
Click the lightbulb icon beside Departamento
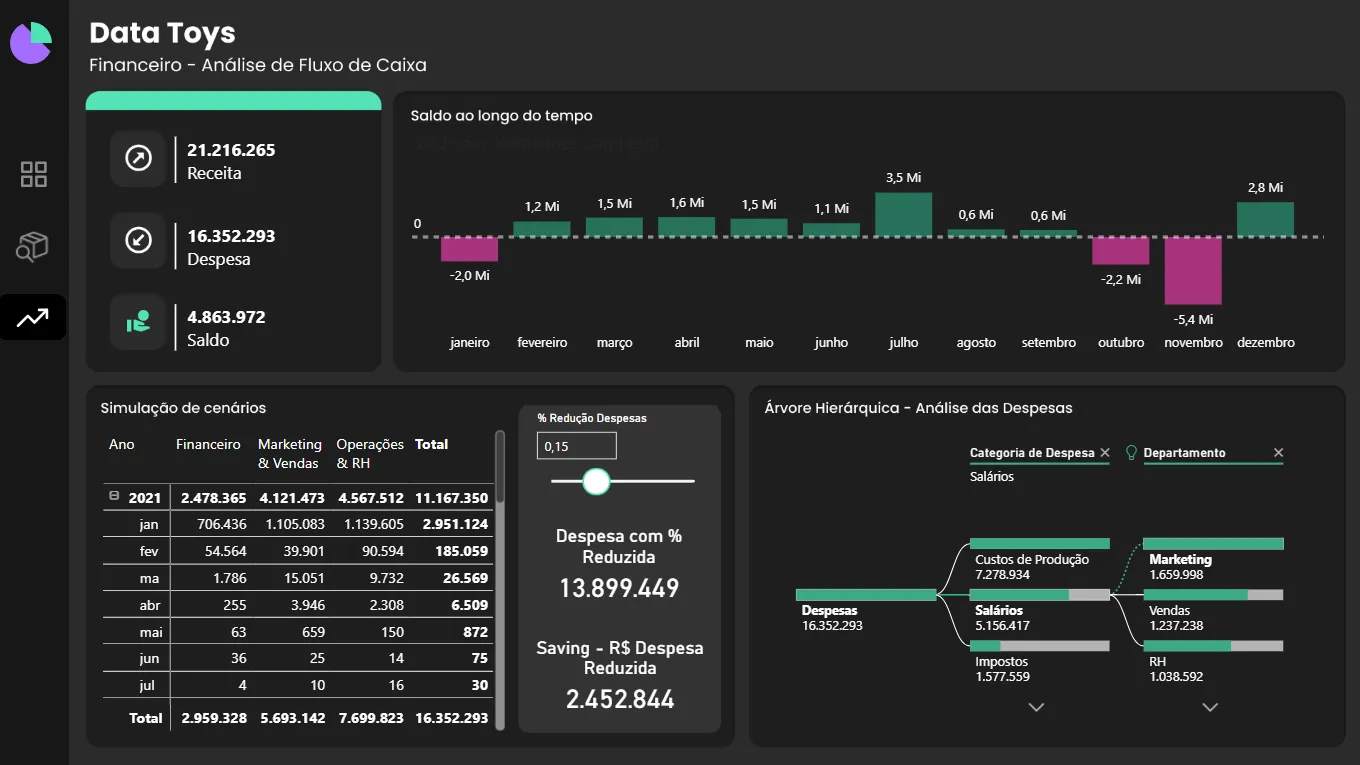(1132, 453)
